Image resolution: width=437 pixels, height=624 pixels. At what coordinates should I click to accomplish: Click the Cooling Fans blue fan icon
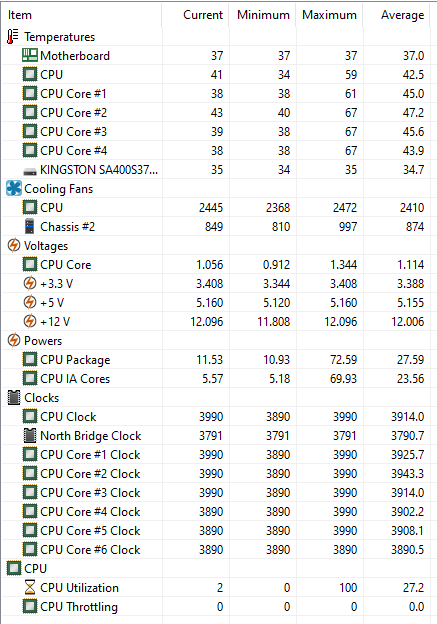tap(14, 189)
